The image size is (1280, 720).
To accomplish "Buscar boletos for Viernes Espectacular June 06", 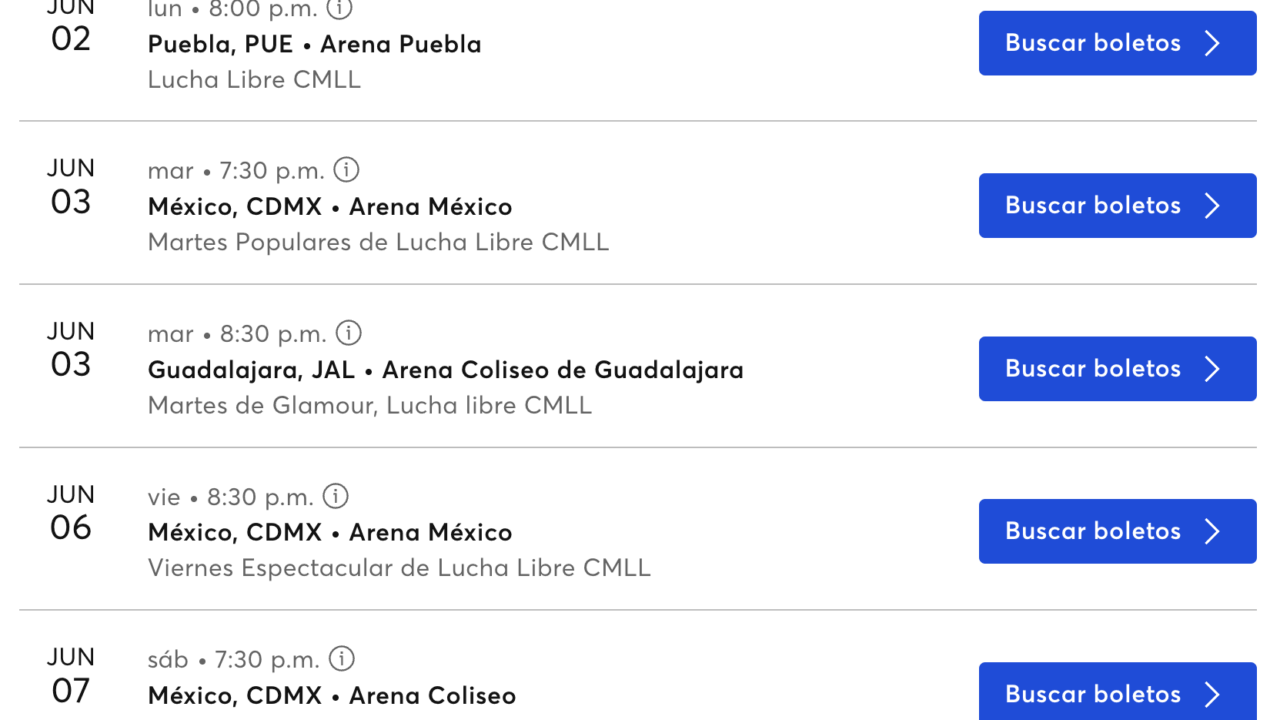I will coord(1118,531).
